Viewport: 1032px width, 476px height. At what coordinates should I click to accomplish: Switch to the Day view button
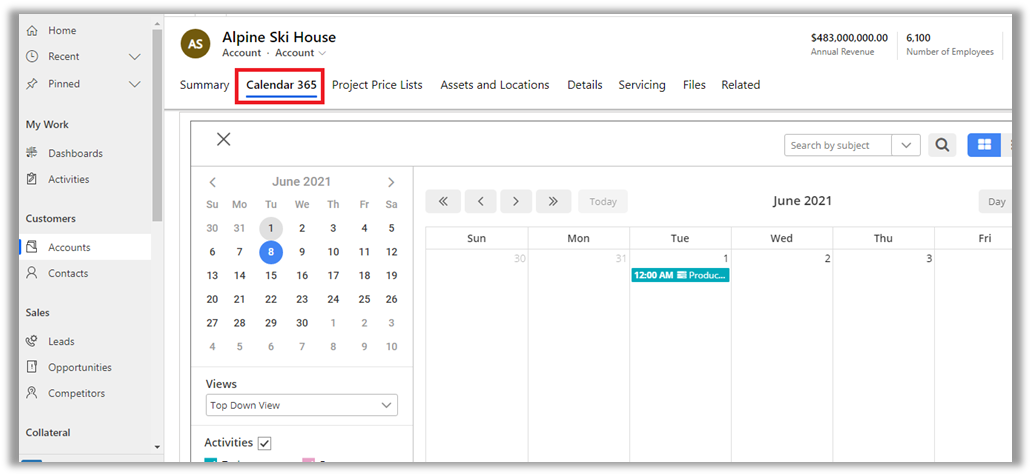(996, 201)
